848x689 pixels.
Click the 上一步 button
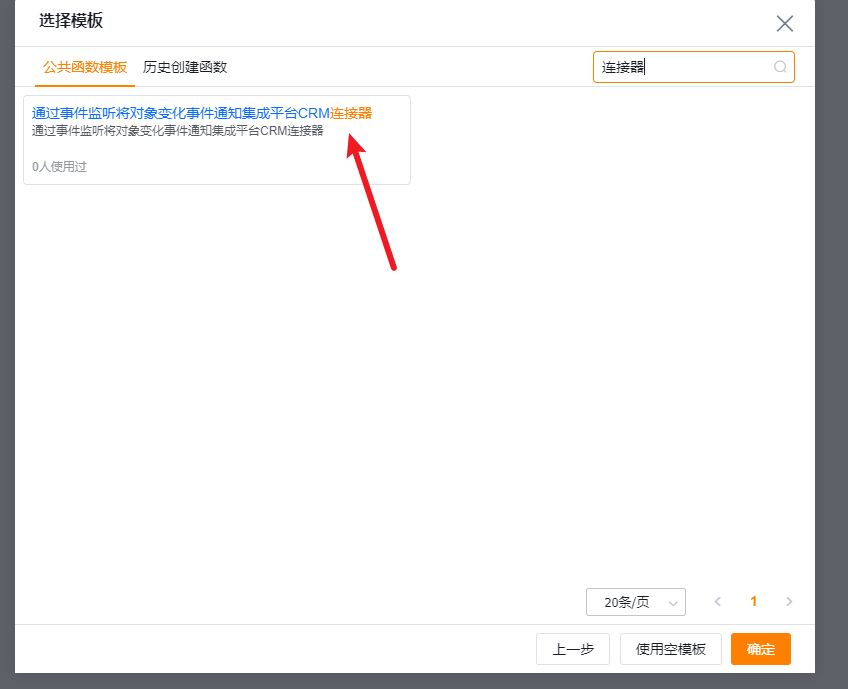click(x=573, y=649)
